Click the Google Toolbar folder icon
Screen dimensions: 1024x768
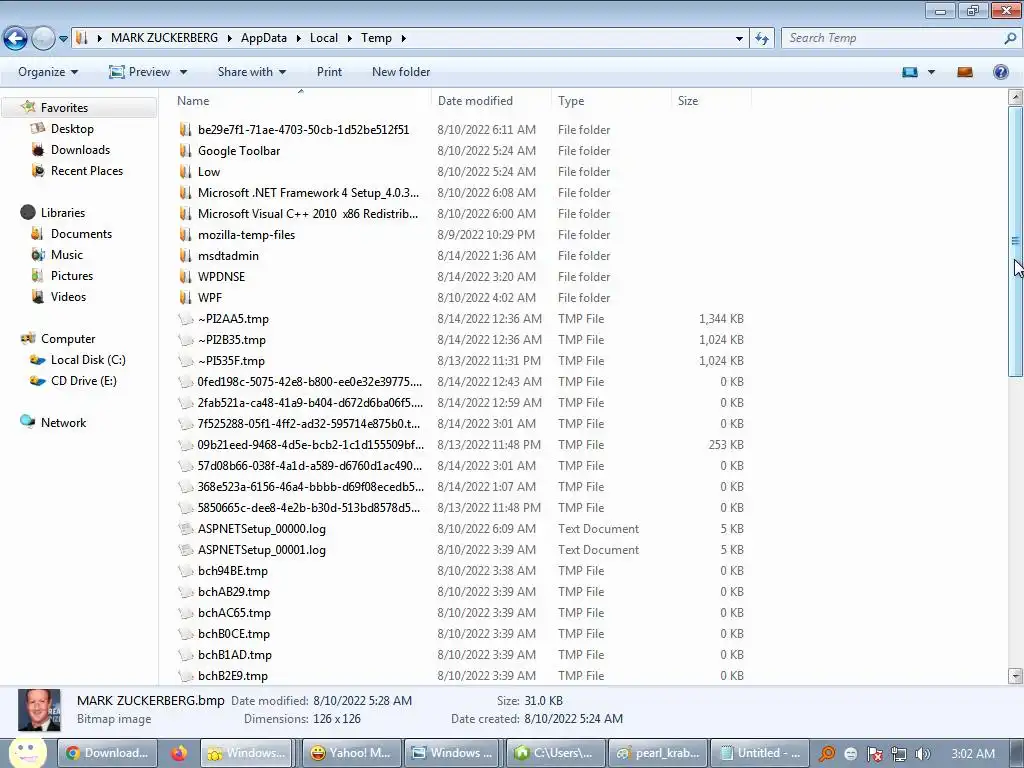185,151
